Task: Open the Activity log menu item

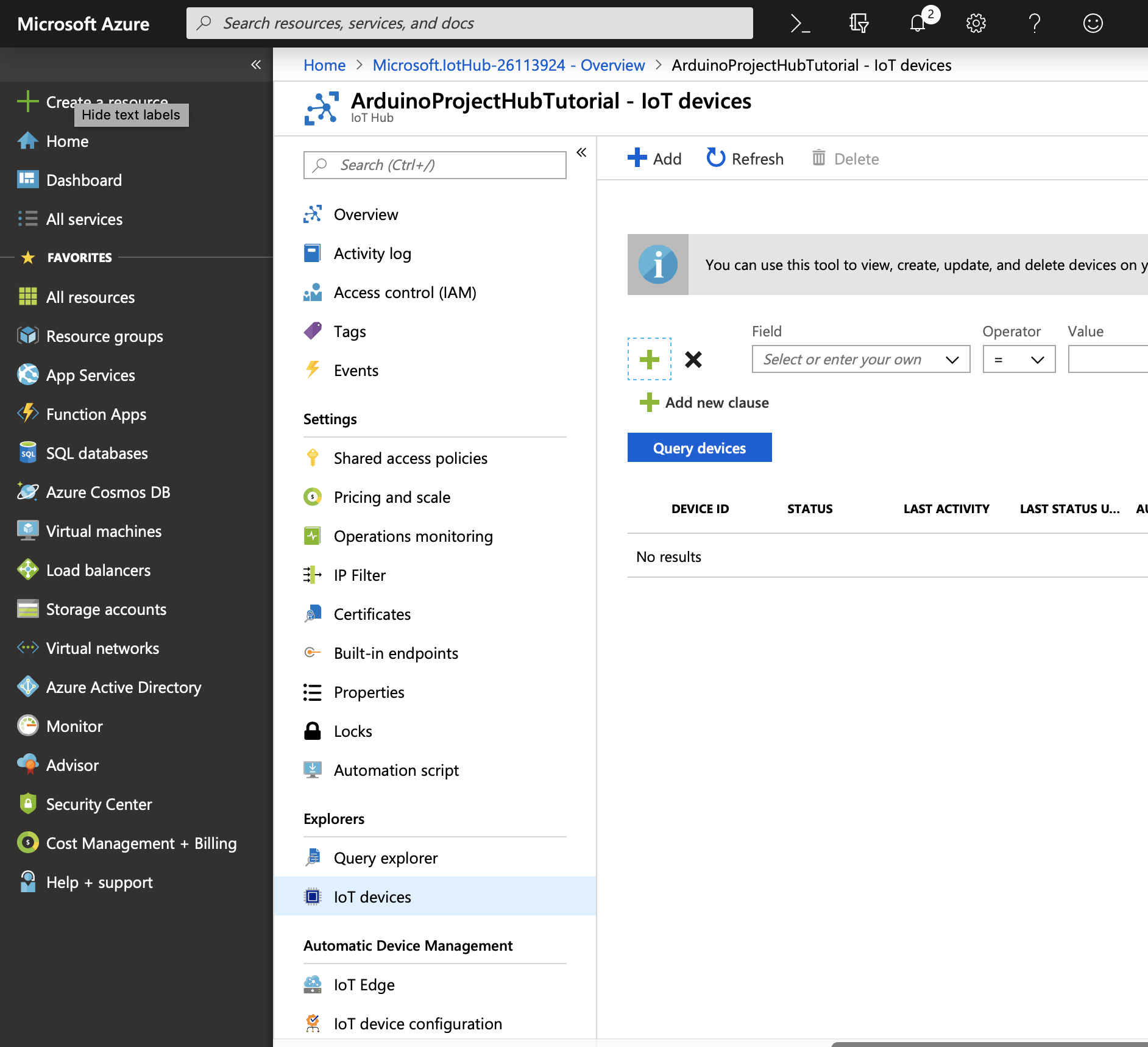Action: [x=372, y=254]
